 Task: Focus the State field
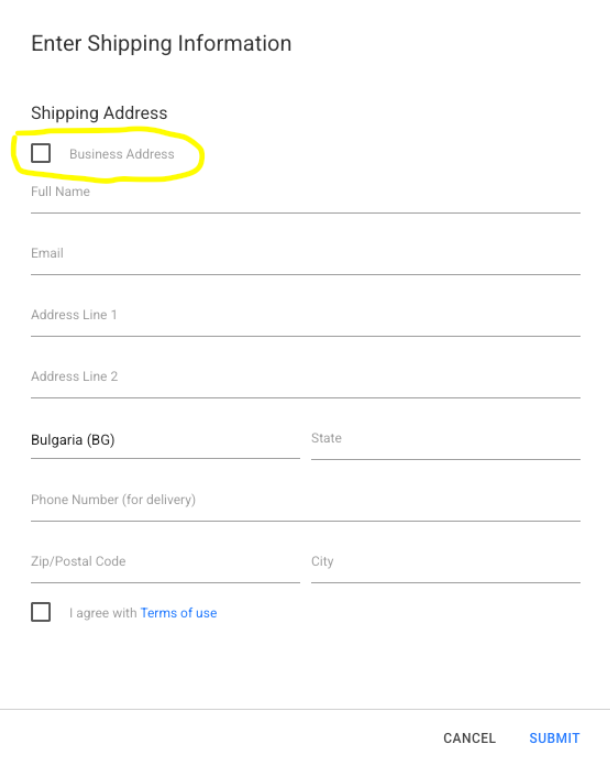coord(445,439)
